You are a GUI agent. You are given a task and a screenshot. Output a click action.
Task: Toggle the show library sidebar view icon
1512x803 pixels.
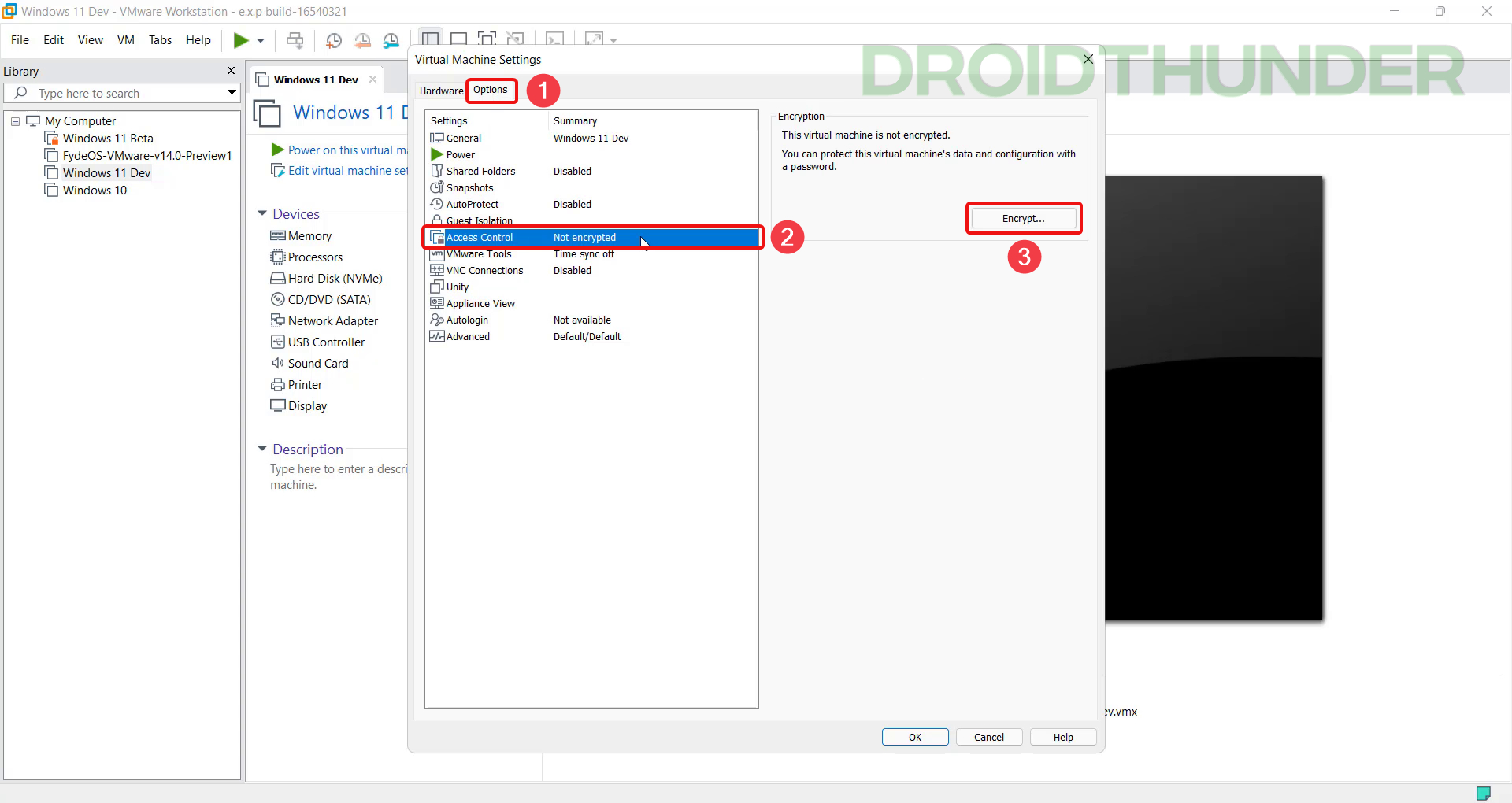pos(430,39)
